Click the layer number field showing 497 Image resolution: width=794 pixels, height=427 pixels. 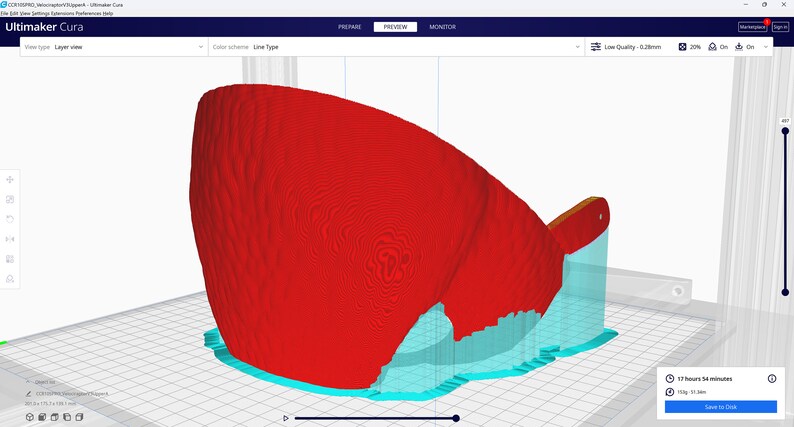point(785,121)
